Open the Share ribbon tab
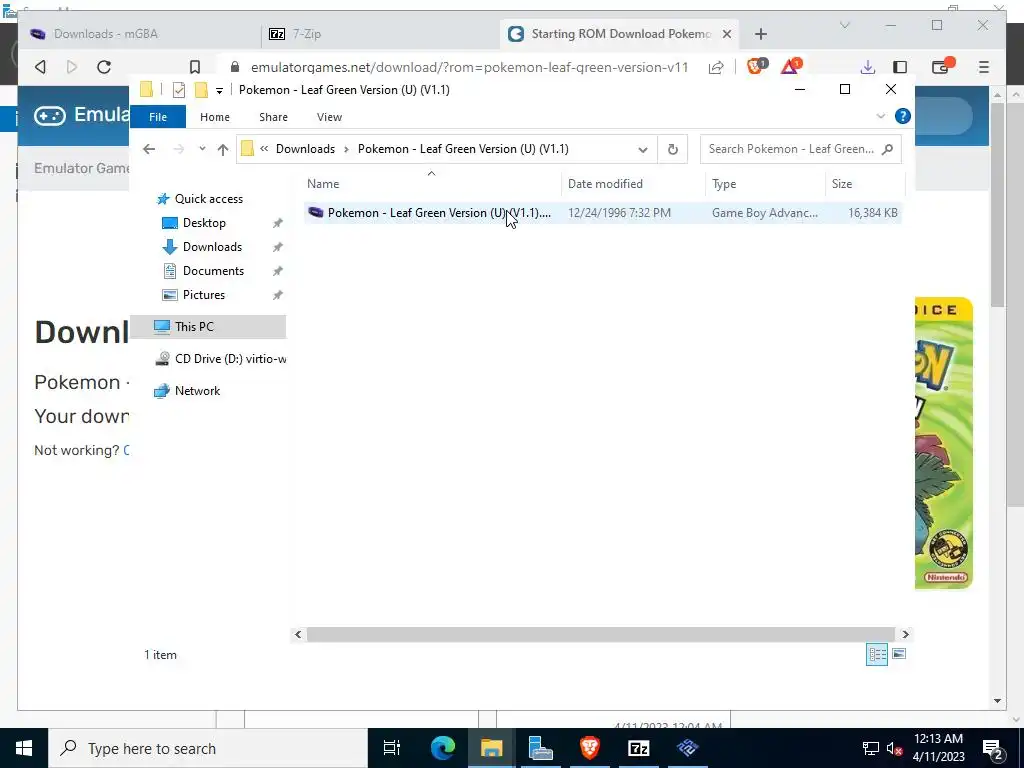 (273, 117)
